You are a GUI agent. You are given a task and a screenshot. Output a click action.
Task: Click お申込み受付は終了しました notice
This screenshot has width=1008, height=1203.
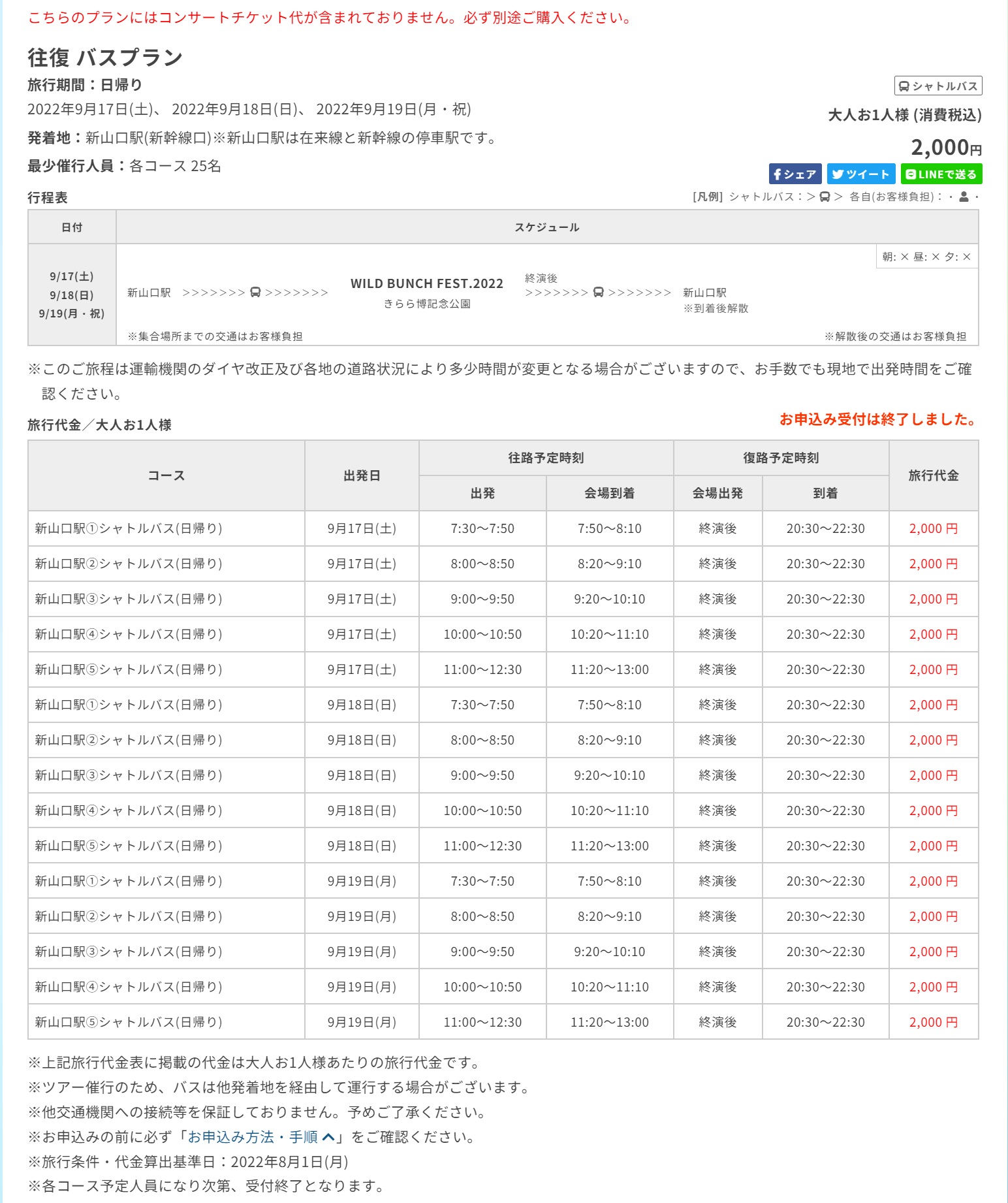879,419
